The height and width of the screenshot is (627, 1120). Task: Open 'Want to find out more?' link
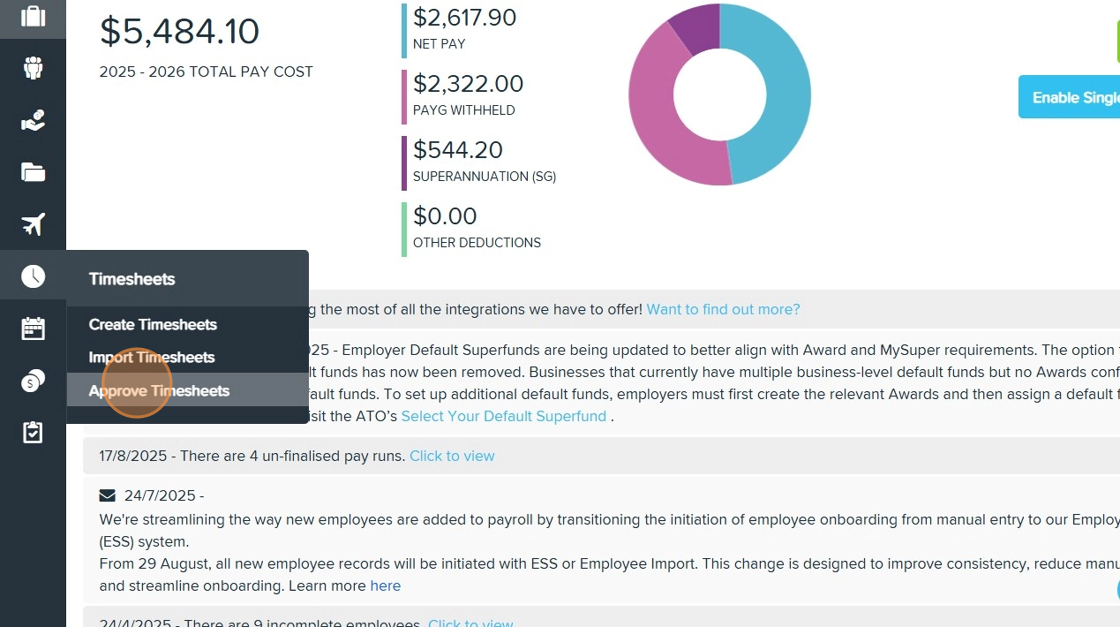(723, 310)
